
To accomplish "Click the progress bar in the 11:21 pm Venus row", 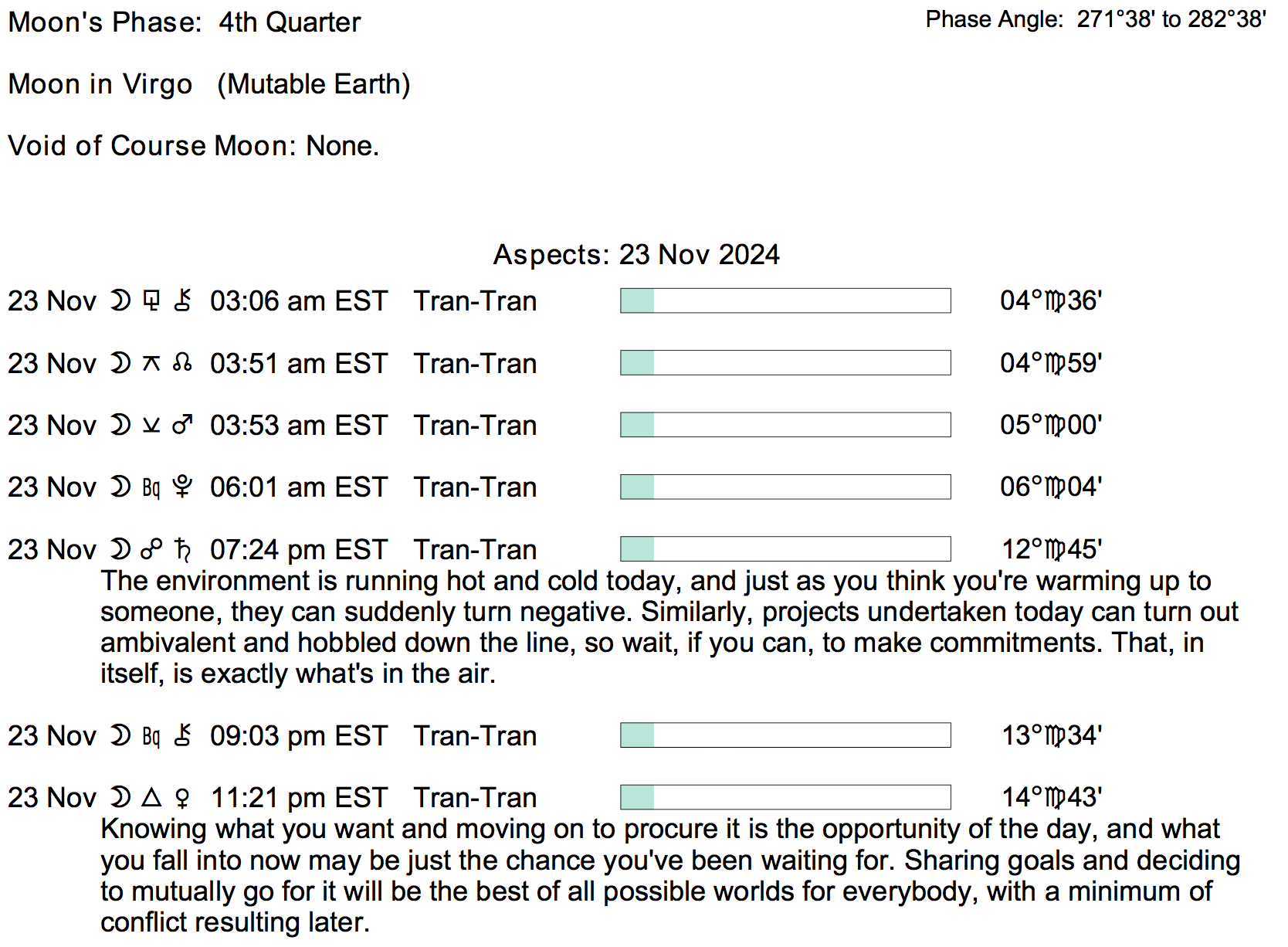I will [785, 797].
